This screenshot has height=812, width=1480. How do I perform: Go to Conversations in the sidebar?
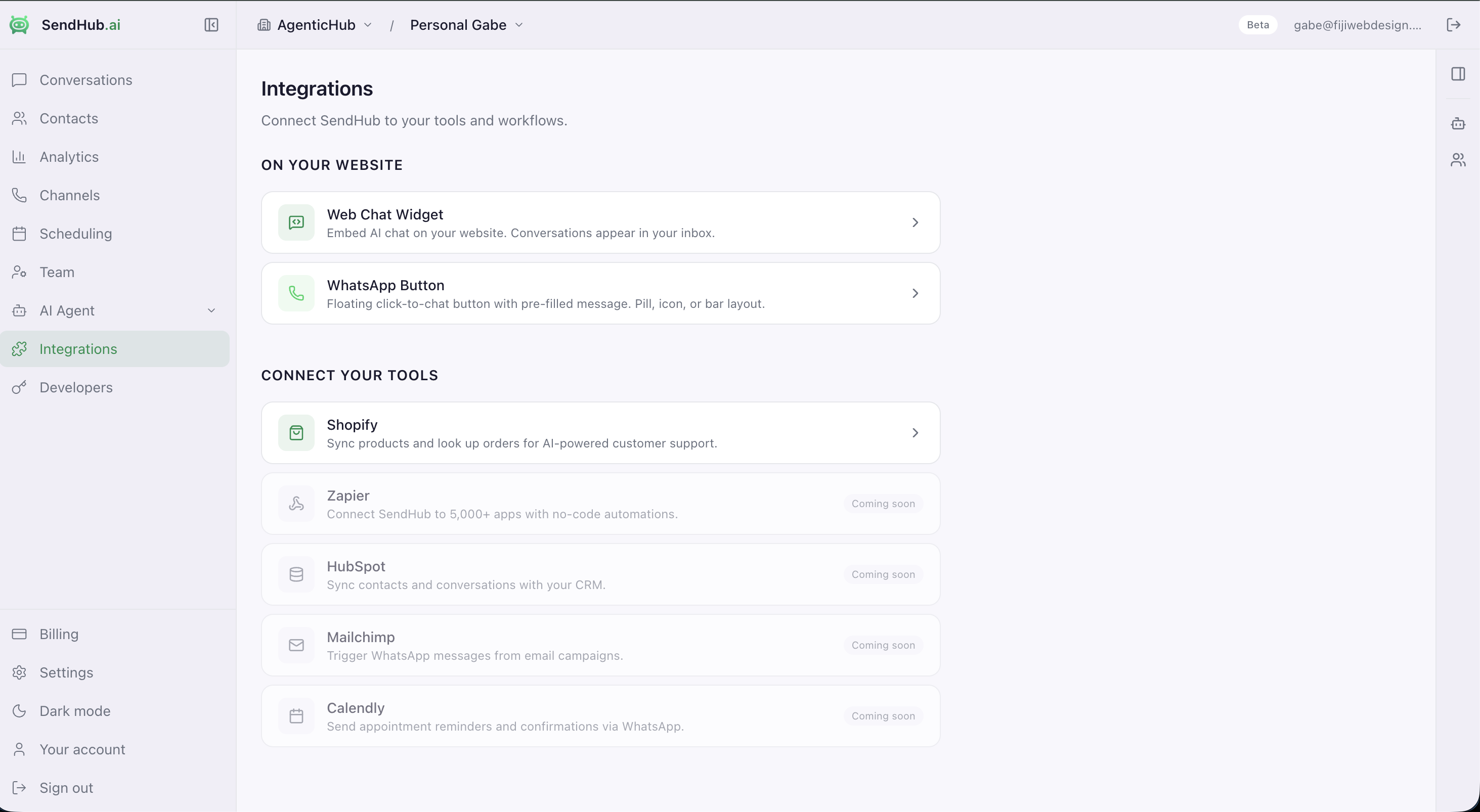click(115, 80)
